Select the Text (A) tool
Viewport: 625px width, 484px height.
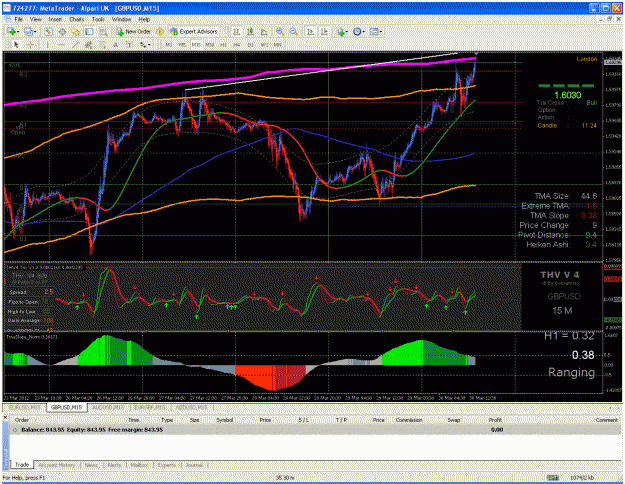pos(116,45)
